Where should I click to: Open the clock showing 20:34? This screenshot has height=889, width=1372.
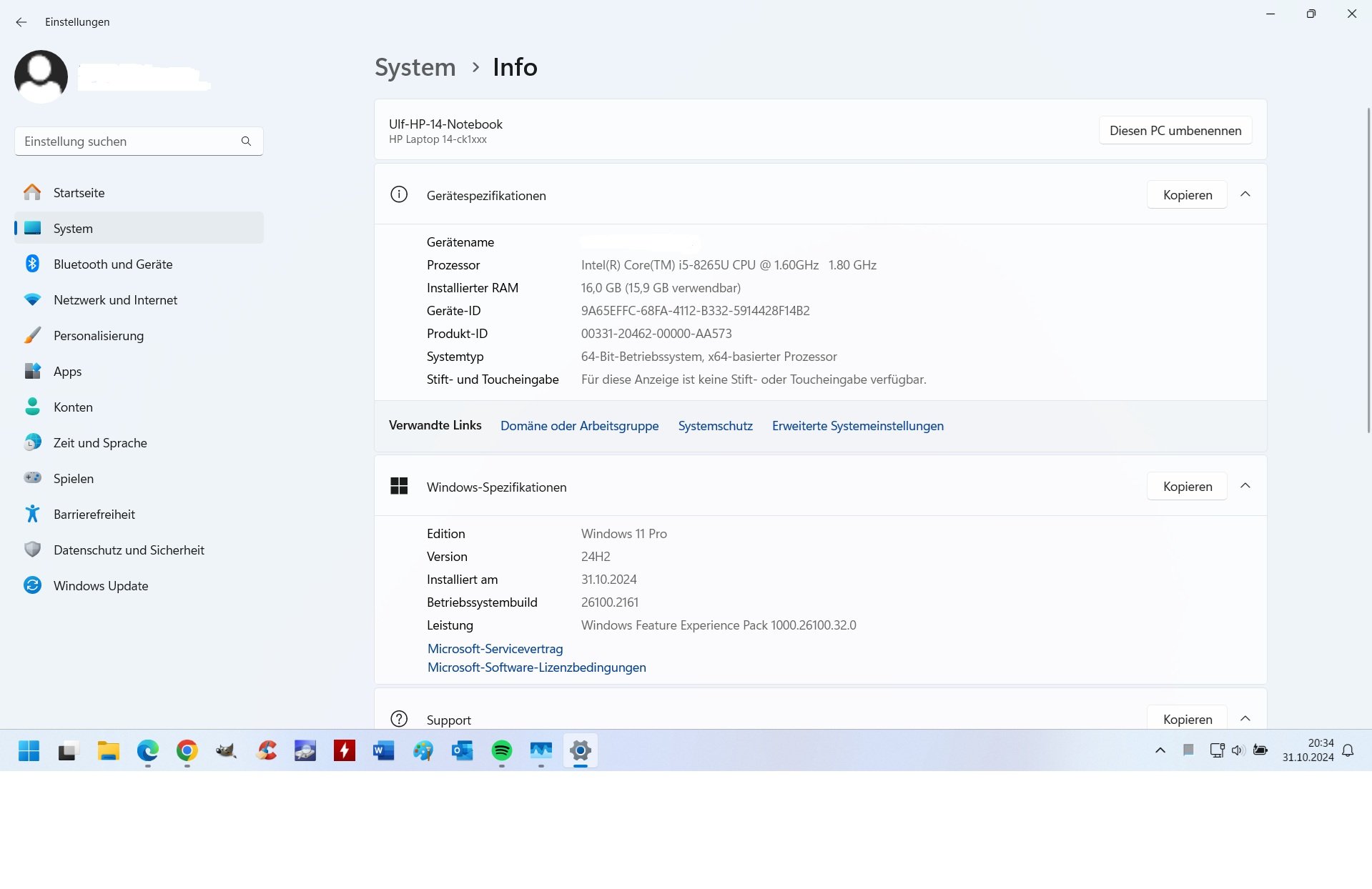pos(1308,750)
